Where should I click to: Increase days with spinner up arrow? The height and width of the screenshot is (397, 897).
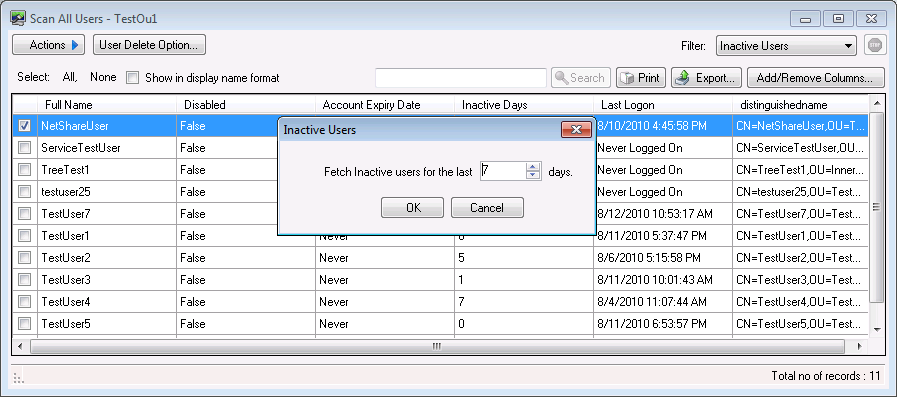click(x=533, y=166)
